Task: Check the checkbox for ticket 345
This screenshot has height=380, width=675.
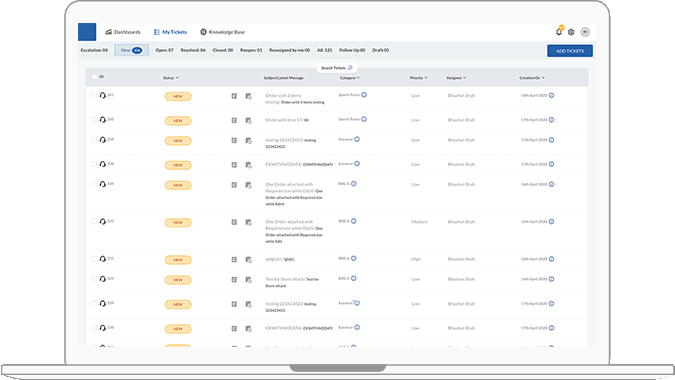Action: coord(94,95)
